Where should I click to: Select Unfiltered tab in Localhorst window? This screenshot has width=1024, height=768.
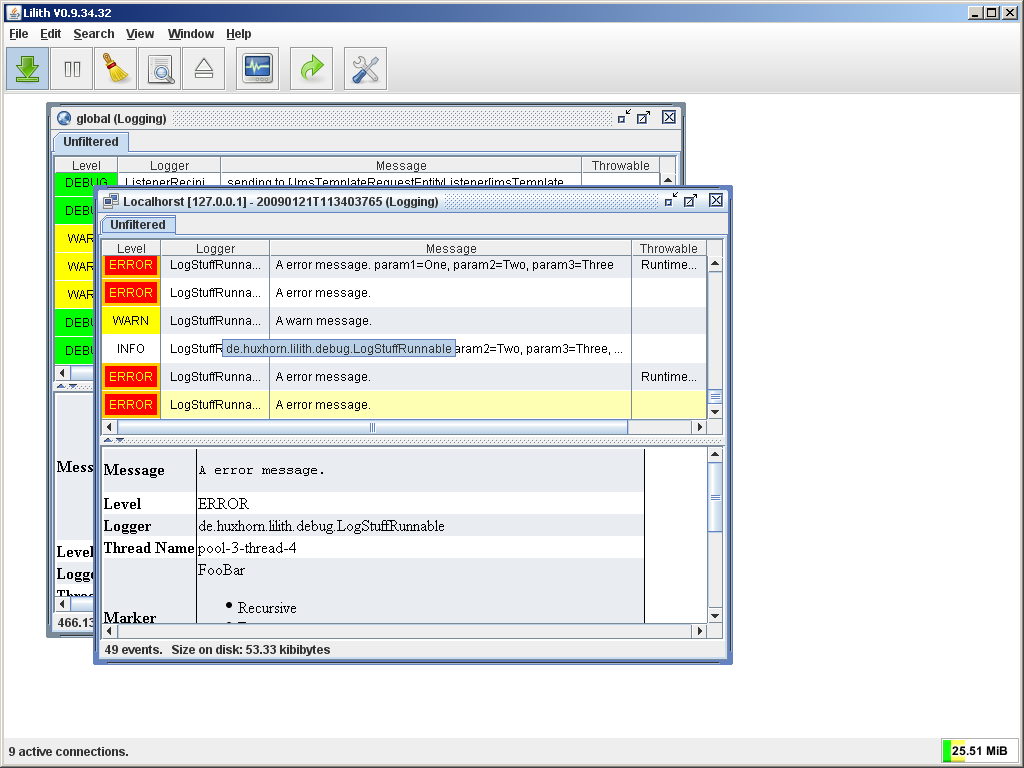tap(138, 225)
